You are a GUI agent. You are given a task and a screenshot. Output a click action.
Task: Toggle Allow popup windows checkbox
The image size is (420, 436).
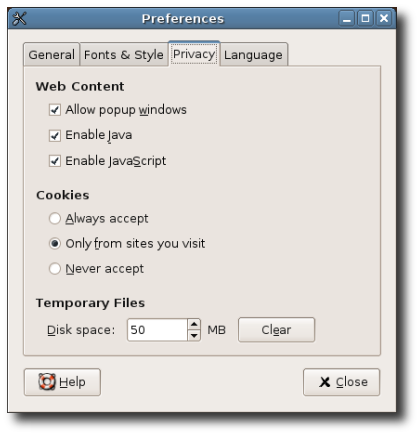point(55,110)
